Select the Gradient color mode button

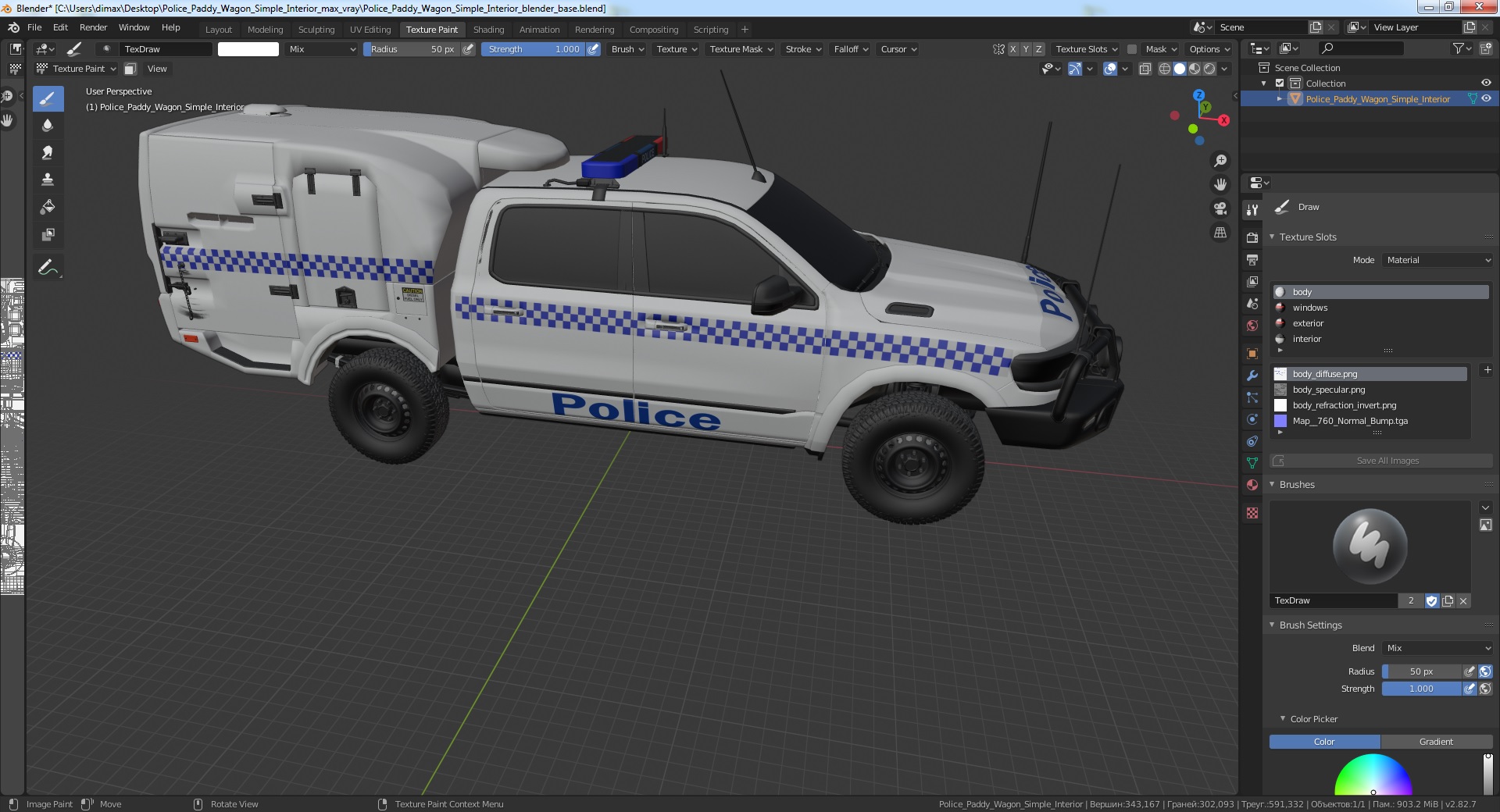[1436, 742]
